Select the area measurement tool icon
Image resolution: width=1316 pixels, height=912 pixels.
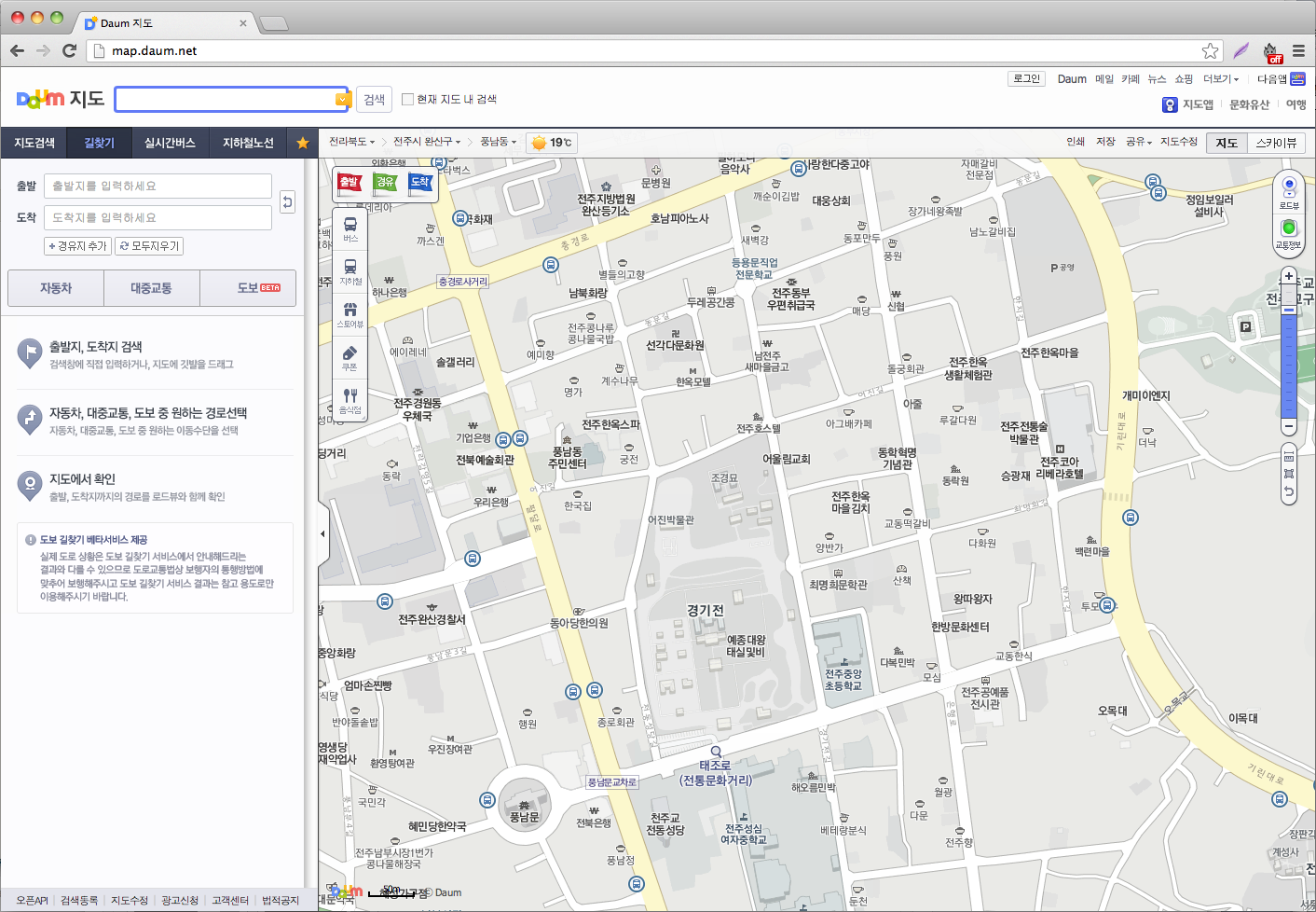(1288, 474)
